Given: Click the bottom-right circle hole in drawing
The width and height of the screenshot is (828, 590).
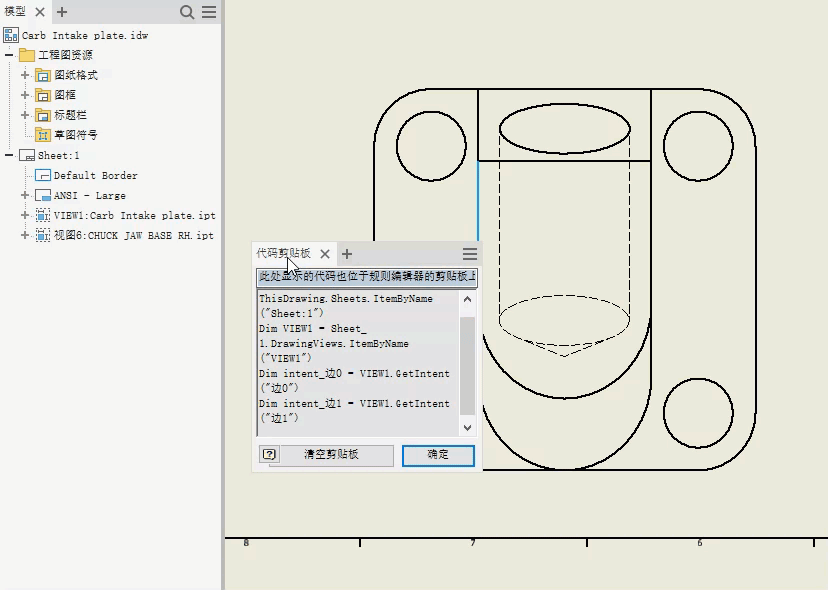Looking at the screenshot, I should [698, 413].
